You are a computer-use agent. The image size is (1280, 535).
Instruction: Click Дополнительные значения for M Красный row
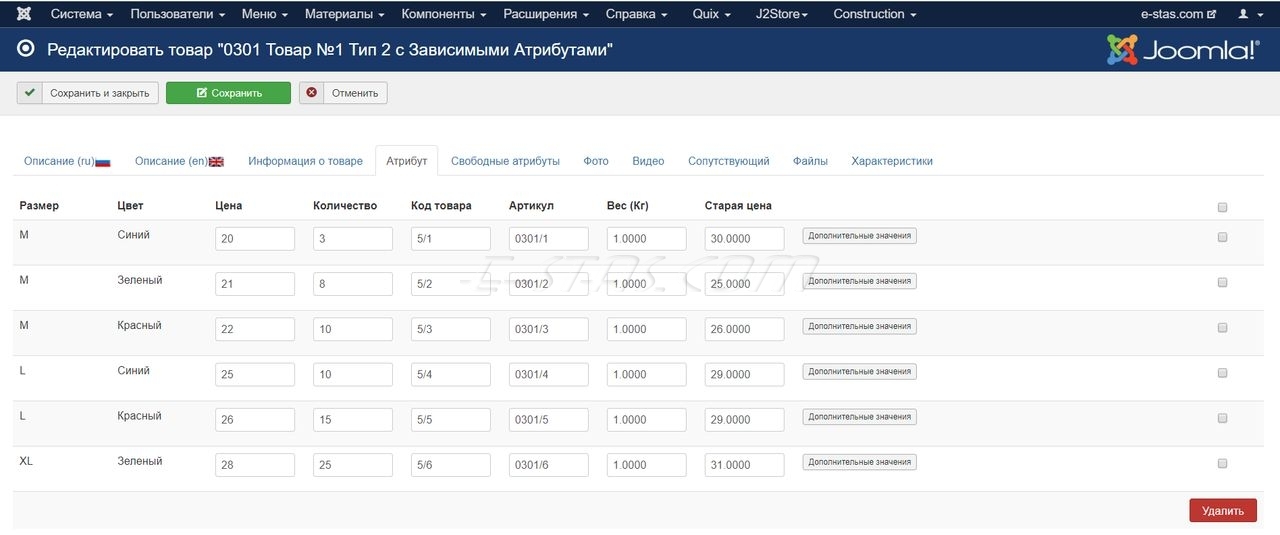click(x=860, y=326)
